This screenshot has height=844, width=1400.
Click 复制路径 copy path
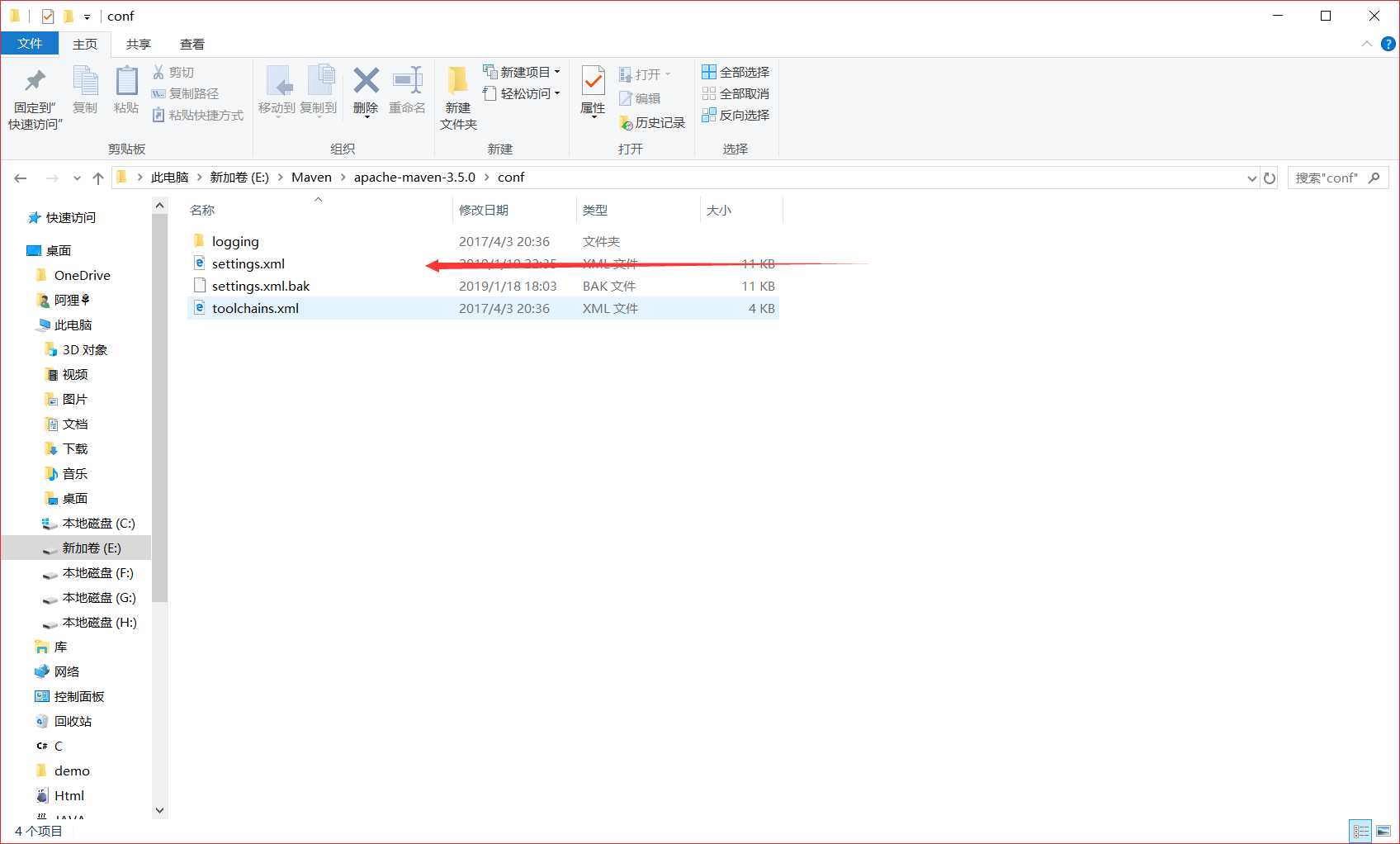coord(185,94)
